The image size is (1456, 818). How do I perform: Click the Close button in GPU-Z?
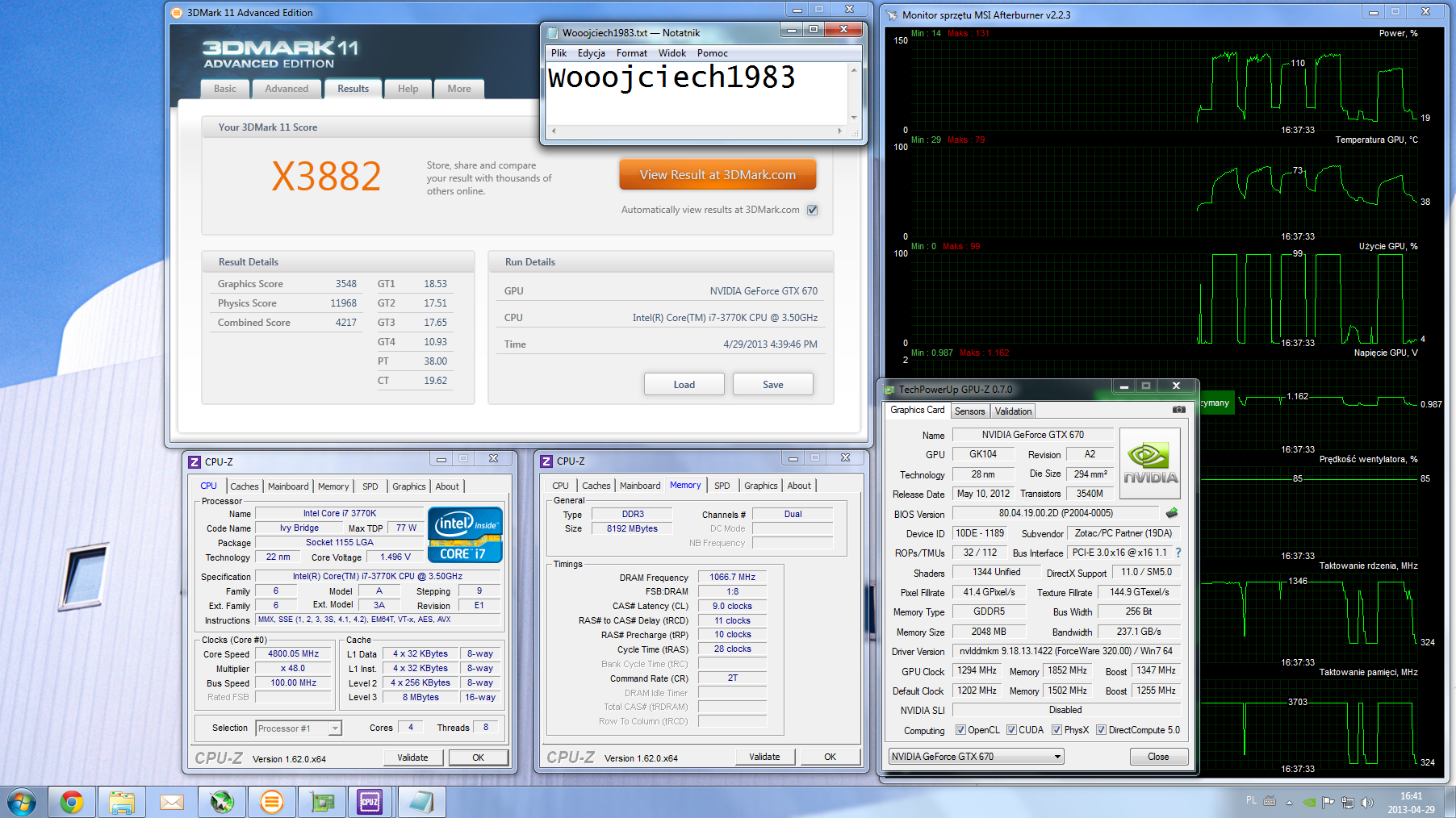tap(1158, 757)
